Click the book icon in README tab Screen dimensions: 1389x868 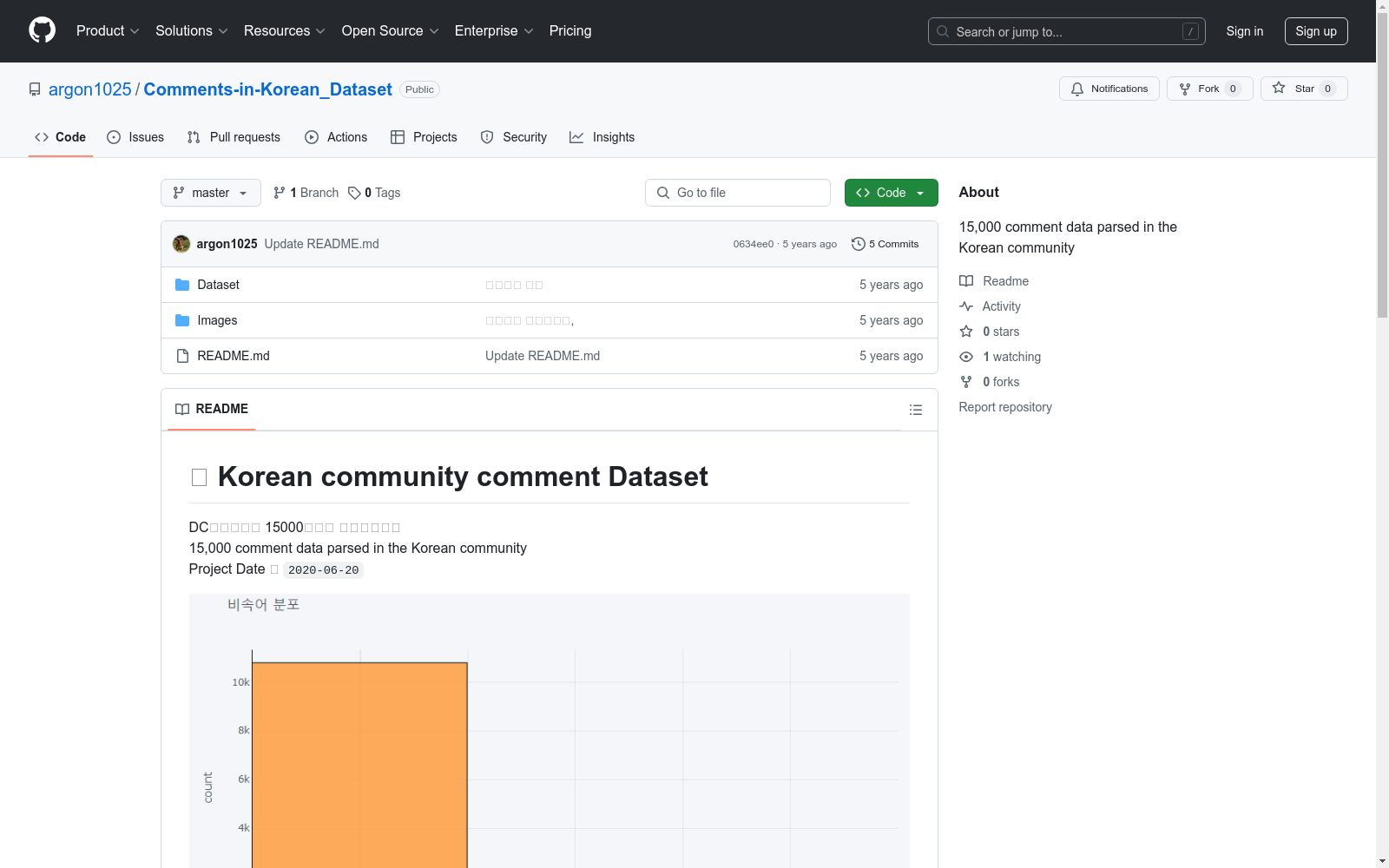tap(182, 409)
